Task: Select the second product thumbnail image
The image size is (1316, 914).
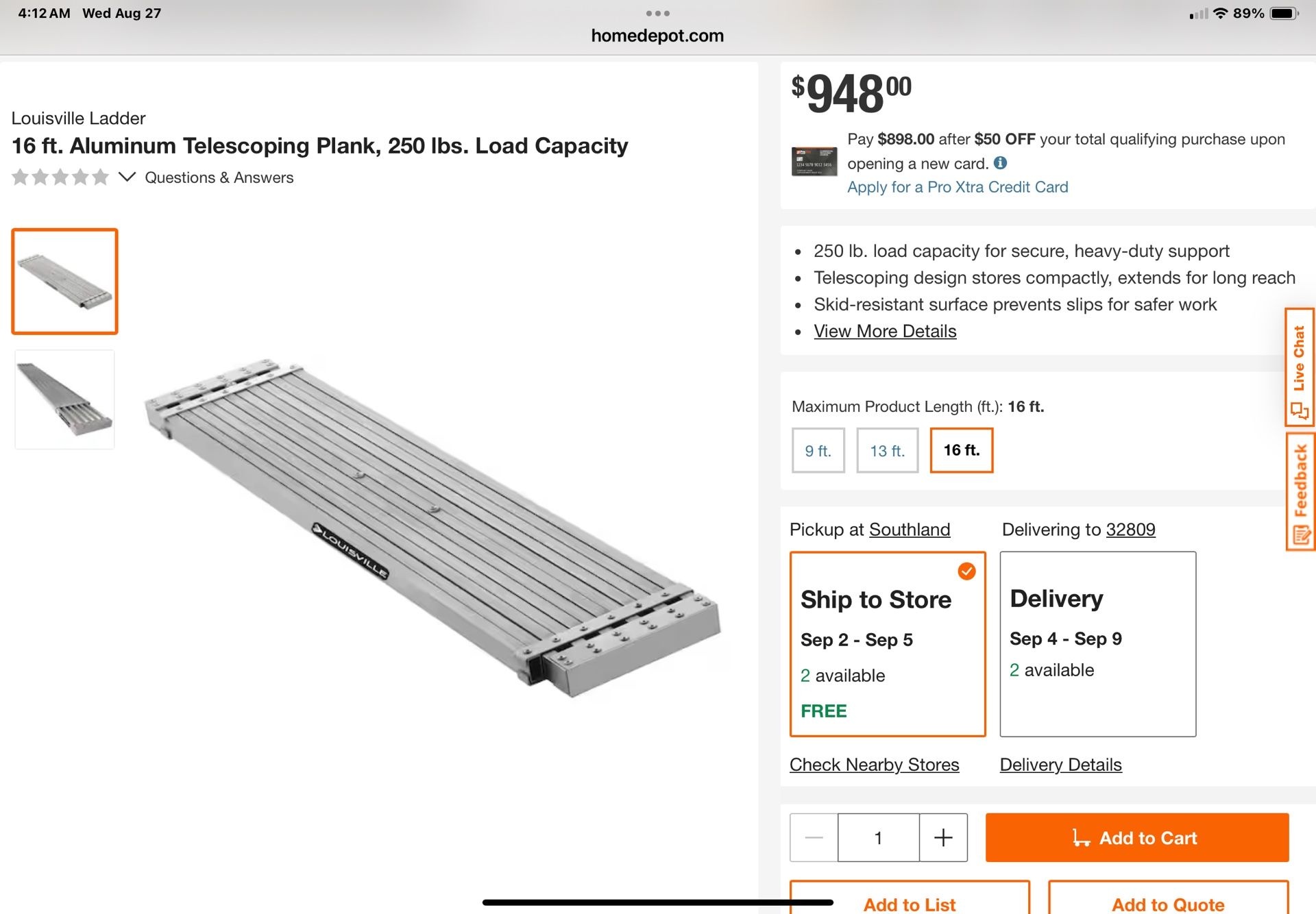Action: (x=65, y=399)
